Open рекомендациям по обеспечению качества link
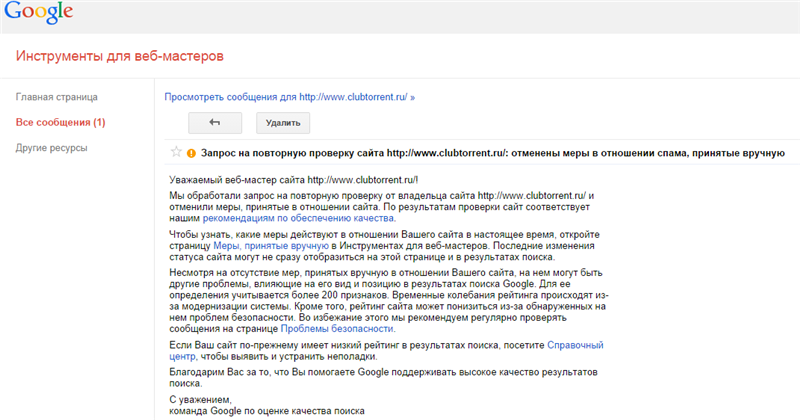 298,218
